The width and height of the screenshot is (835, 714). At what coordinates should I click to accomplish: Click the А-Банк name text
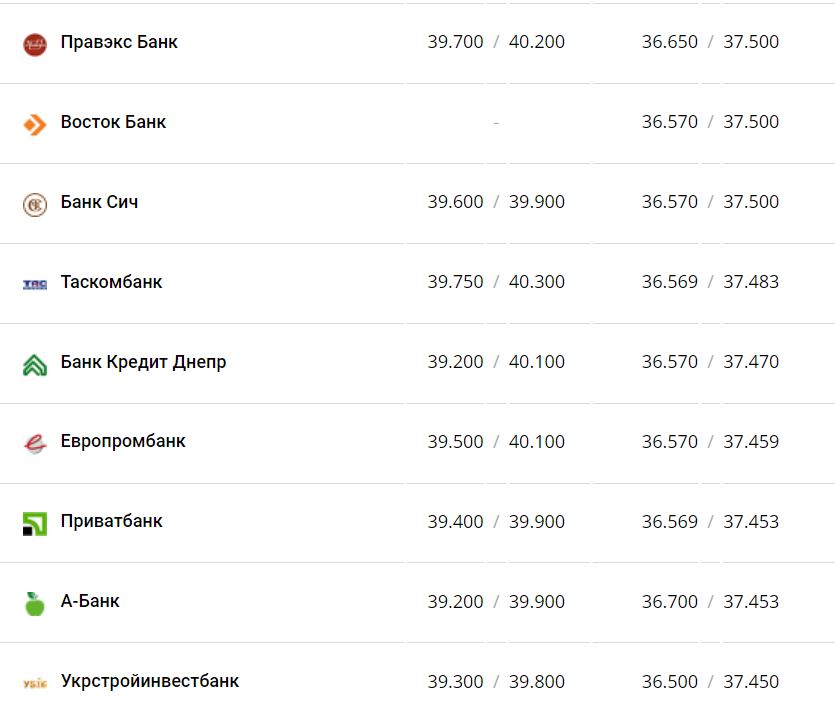[90, 601]
